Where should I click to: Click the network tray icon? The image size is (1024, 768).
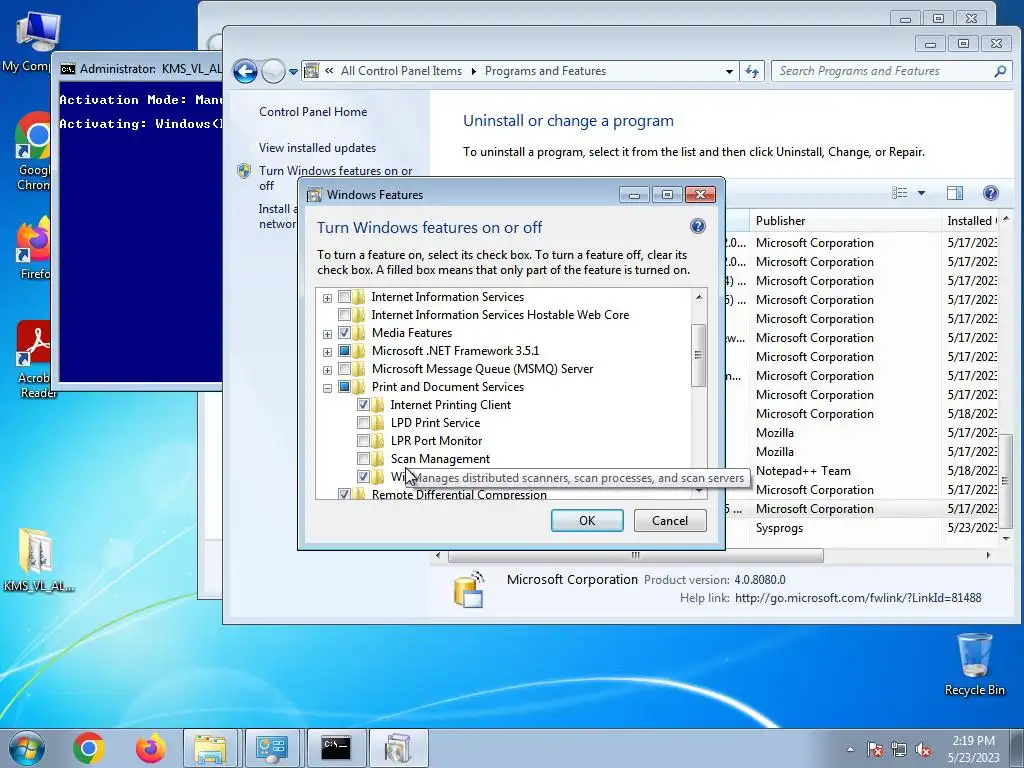(x=899, y=750)
